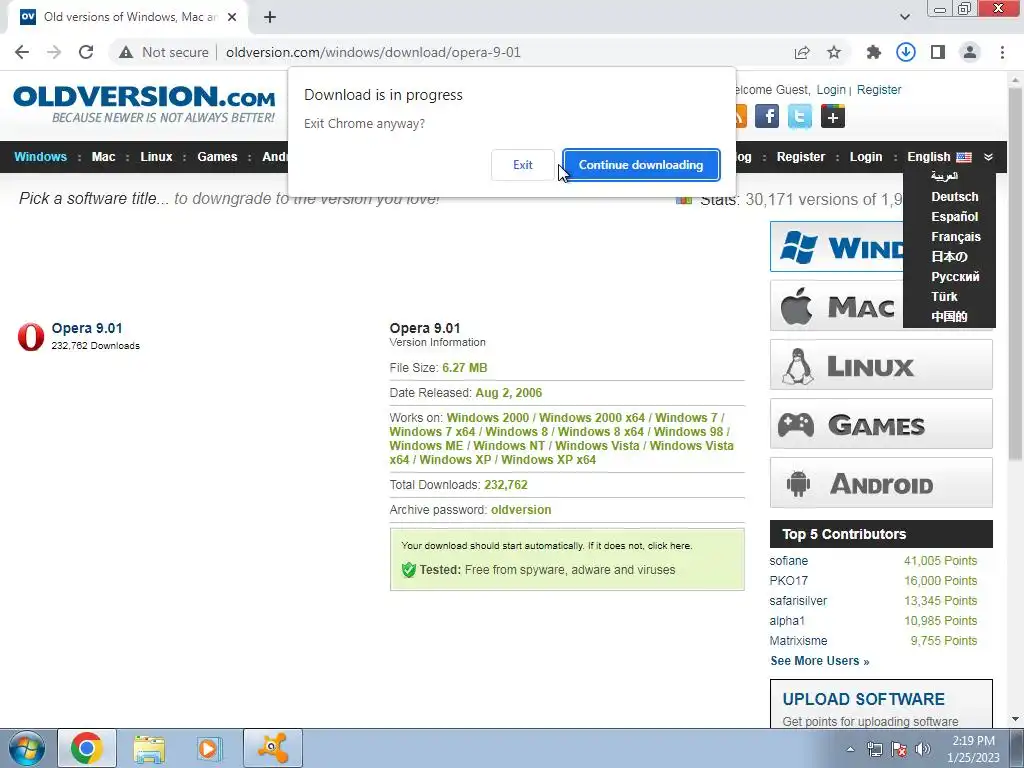Click the 'click here' download link
Viewport: 1024px width, 768px height.
(x=669, y=545)
